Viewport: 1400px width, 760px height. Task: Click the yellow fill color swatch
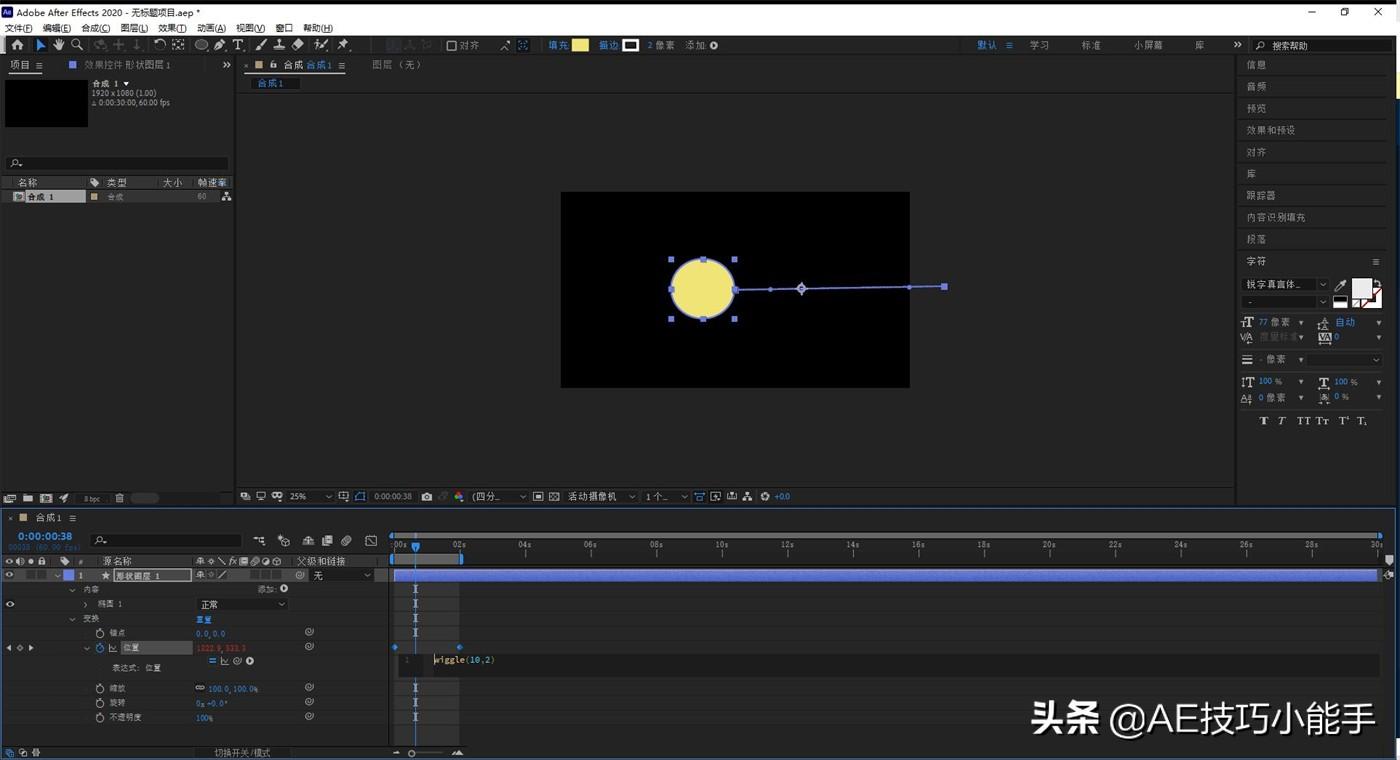(580, 46)
